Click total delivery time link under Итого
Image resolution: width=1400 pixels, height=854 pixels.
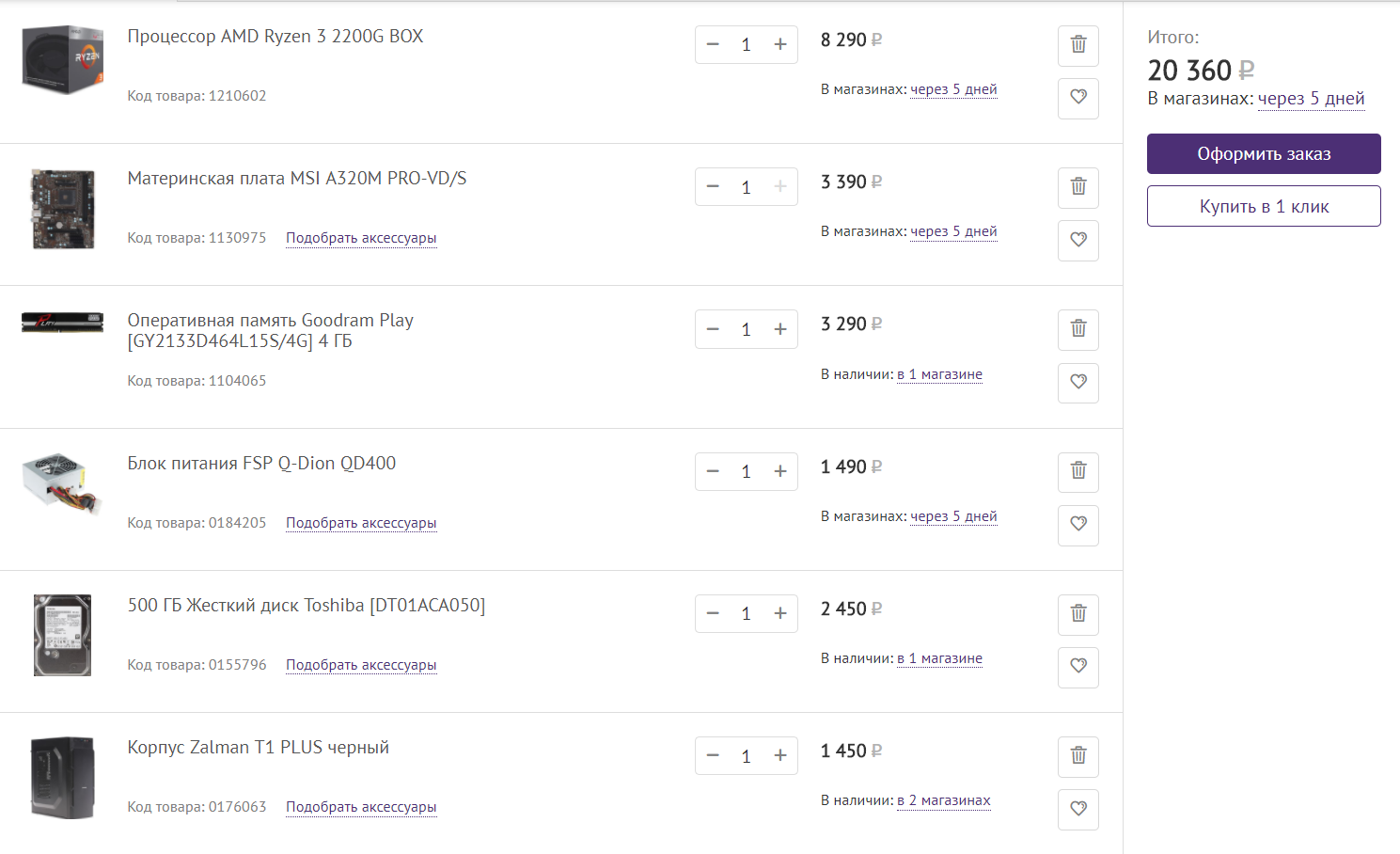click(x=1311, y=99)
